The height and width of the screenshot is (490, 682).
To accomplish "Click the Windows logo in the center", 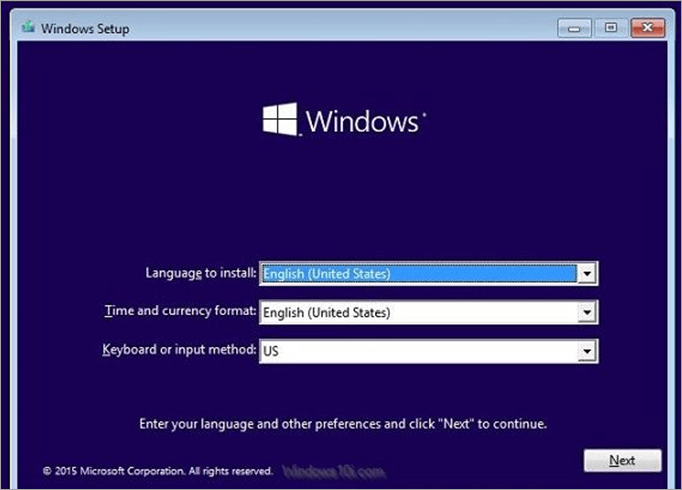I will click(x=344, y=120).
